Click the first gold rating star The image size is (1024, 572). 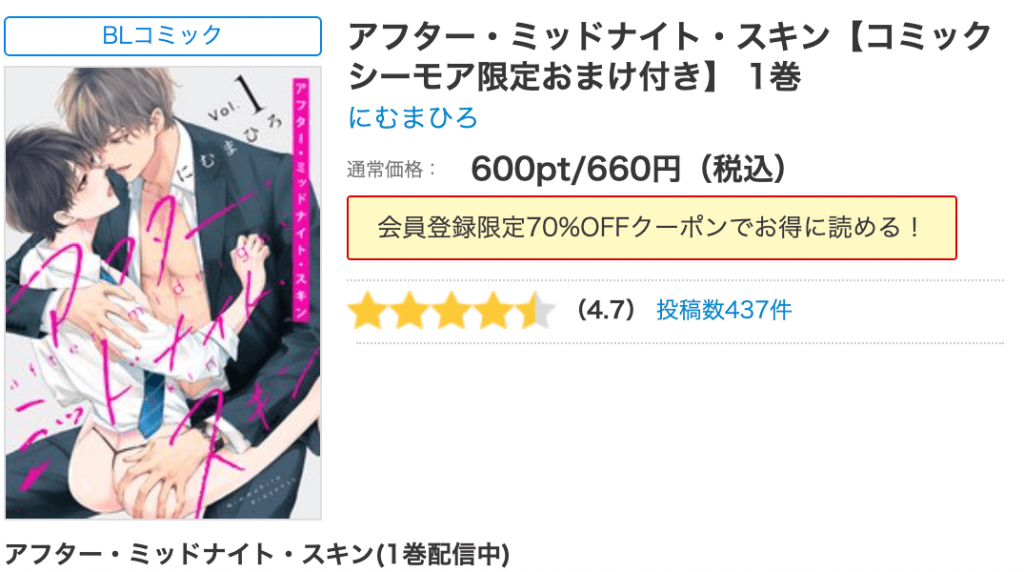coord(367,311)
